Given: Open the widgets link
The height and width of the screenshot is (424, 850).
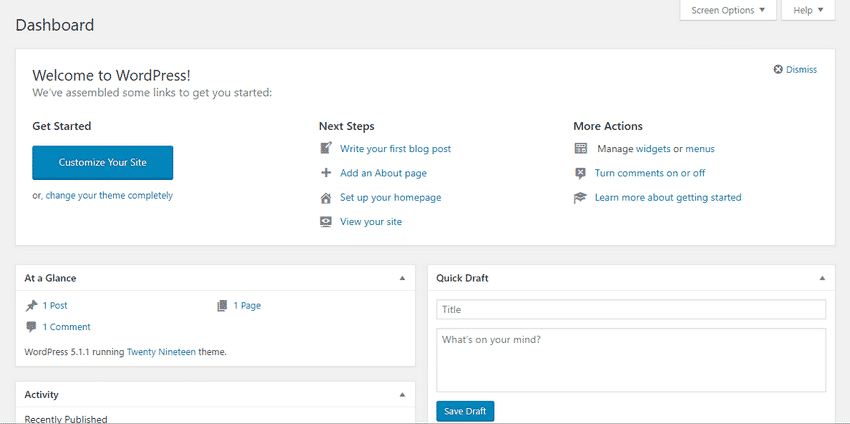Looking at the screenshot, I should (x=653, y=149).
